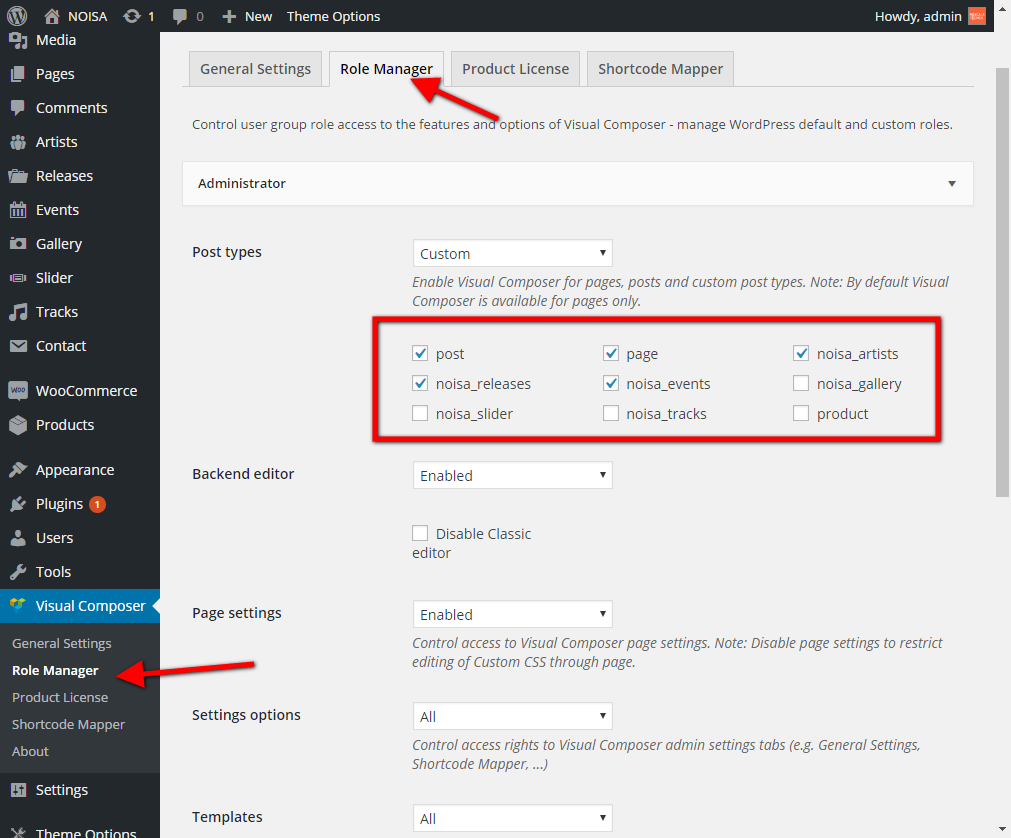Image resolution: width=1011 pixels, height=838 pixels.
Task: Open the Post types Custom dropdown
Action: (512, 254)
